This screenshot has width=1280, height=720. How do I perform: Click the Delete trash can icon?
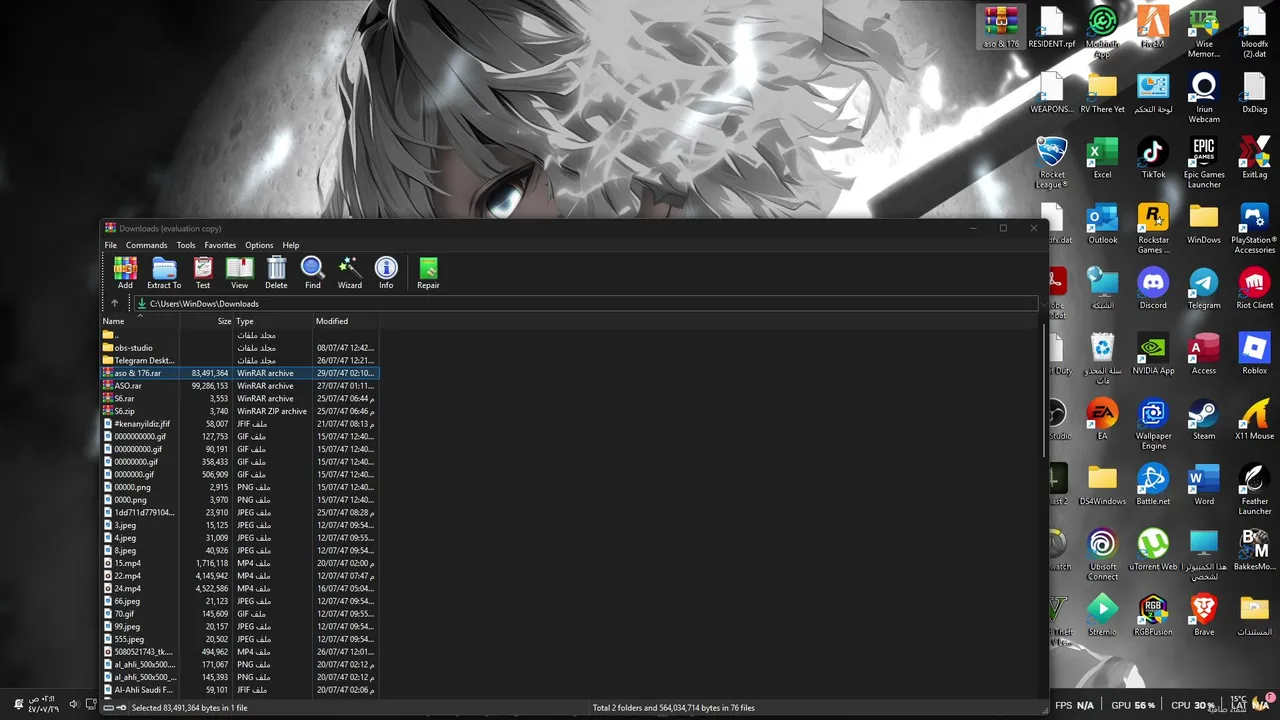click(x=276, y=273)
